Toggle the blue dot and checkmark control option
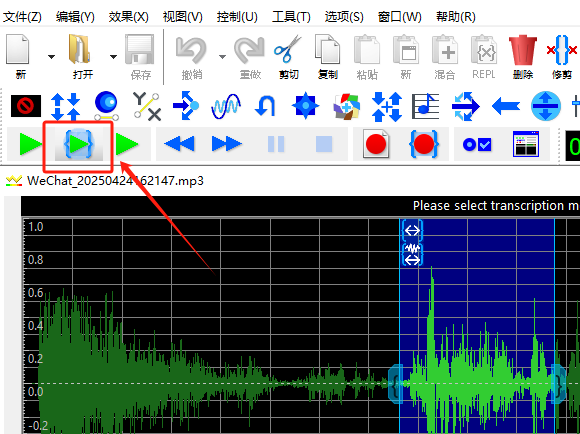The image size is (580, 434). (477, 144)
